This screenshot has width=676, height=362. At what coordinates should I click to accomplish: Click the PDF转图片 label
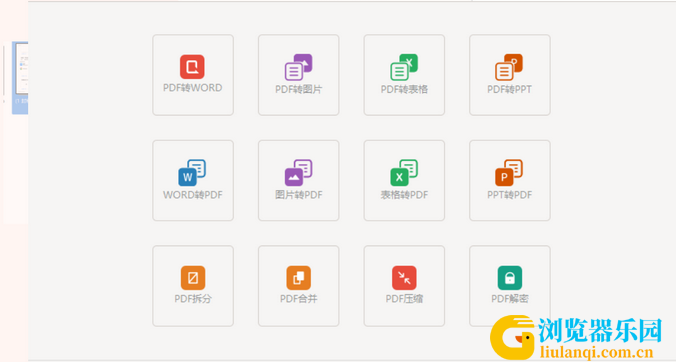(298, 90)
